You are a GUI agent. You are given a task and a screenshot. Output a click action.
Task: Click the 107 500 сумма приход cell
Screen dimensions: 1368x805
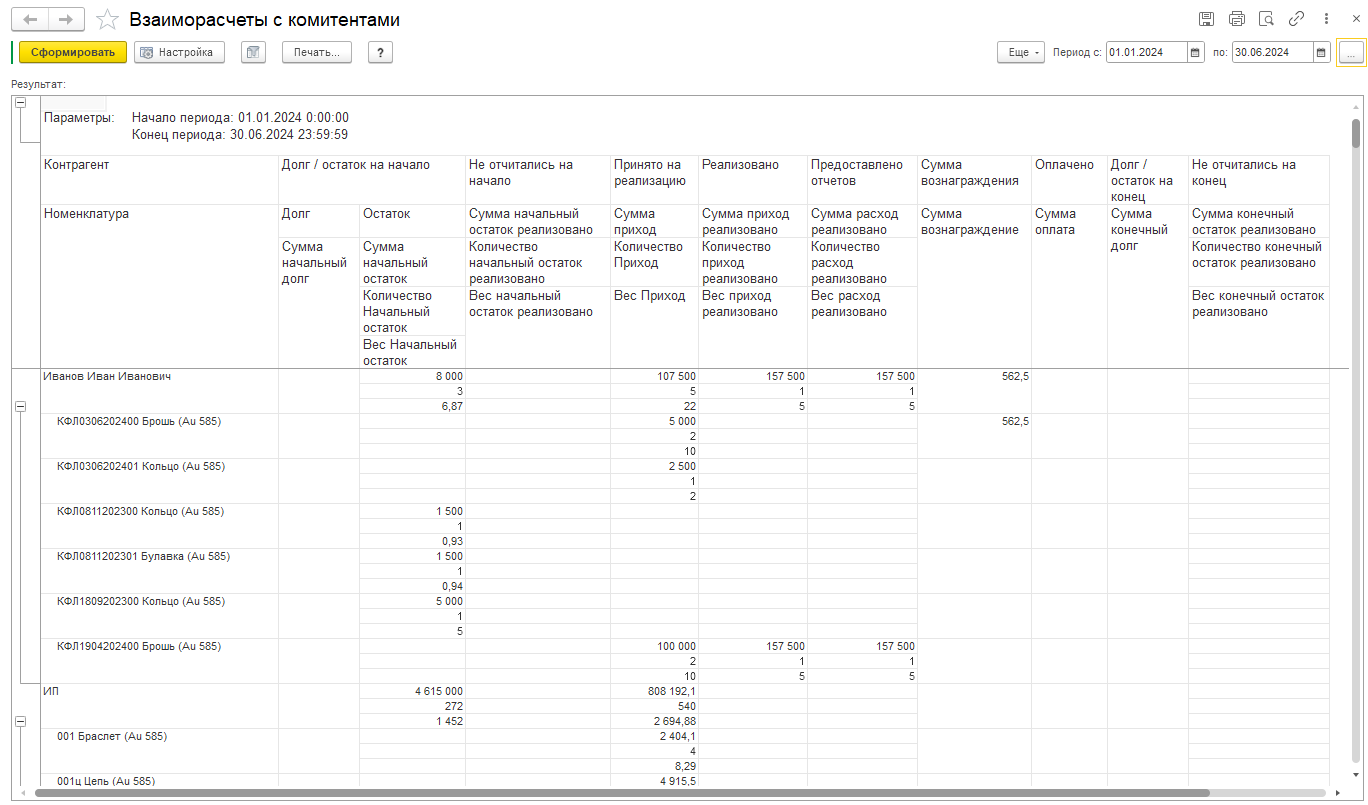[x=654, y=377]
